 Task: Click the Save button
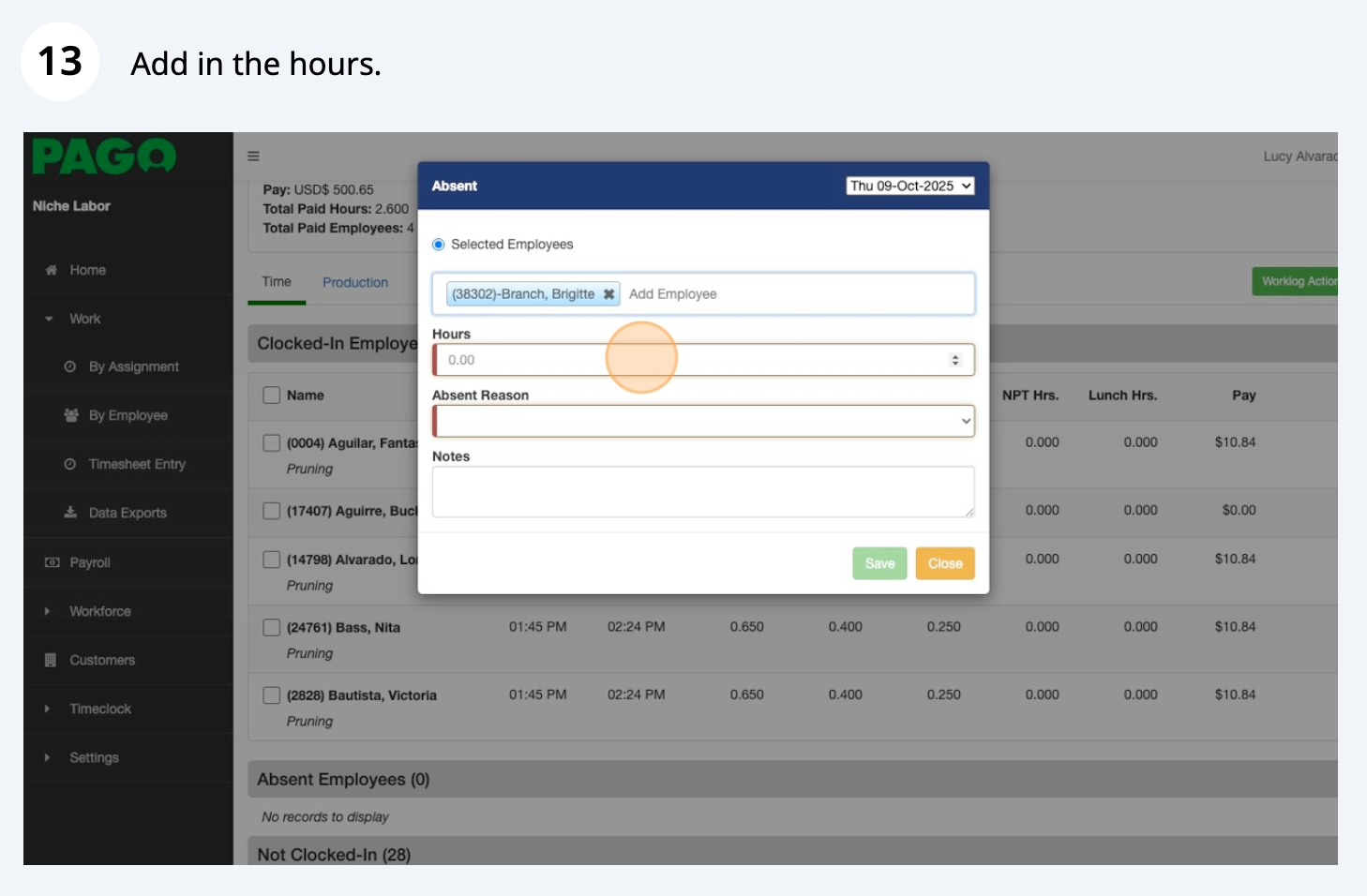[879, 563]
